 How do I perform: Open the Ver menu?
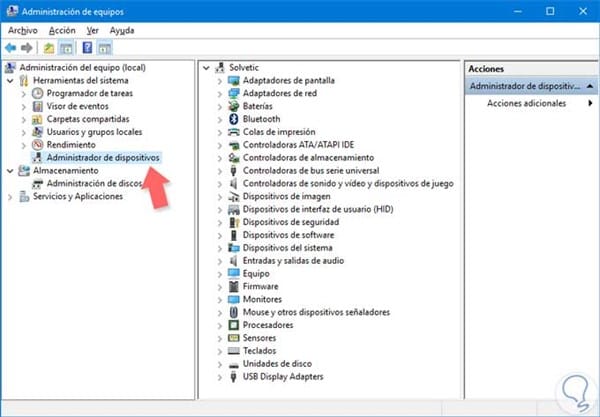[92, 31]
